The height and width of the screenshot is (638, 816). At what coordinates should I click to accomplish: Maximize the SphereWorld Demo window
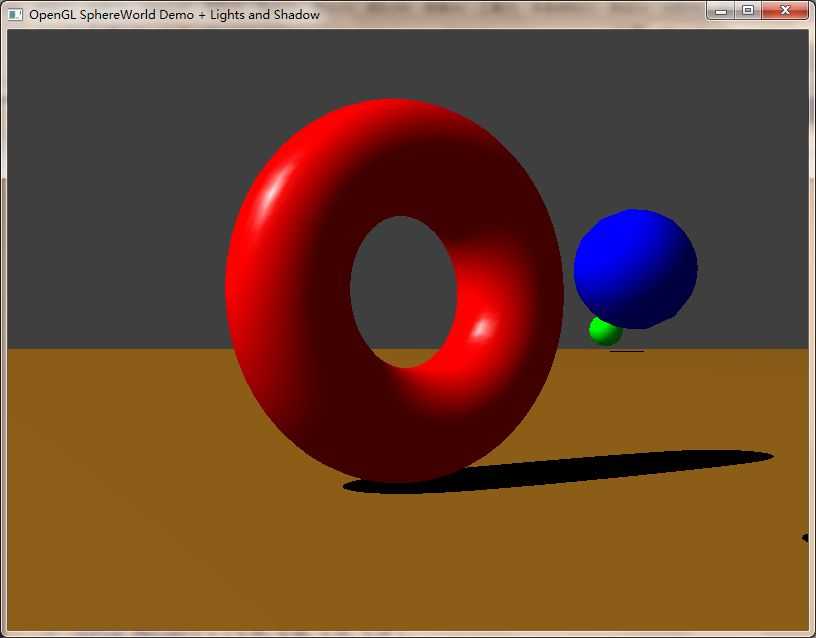[x=748, y=10]
